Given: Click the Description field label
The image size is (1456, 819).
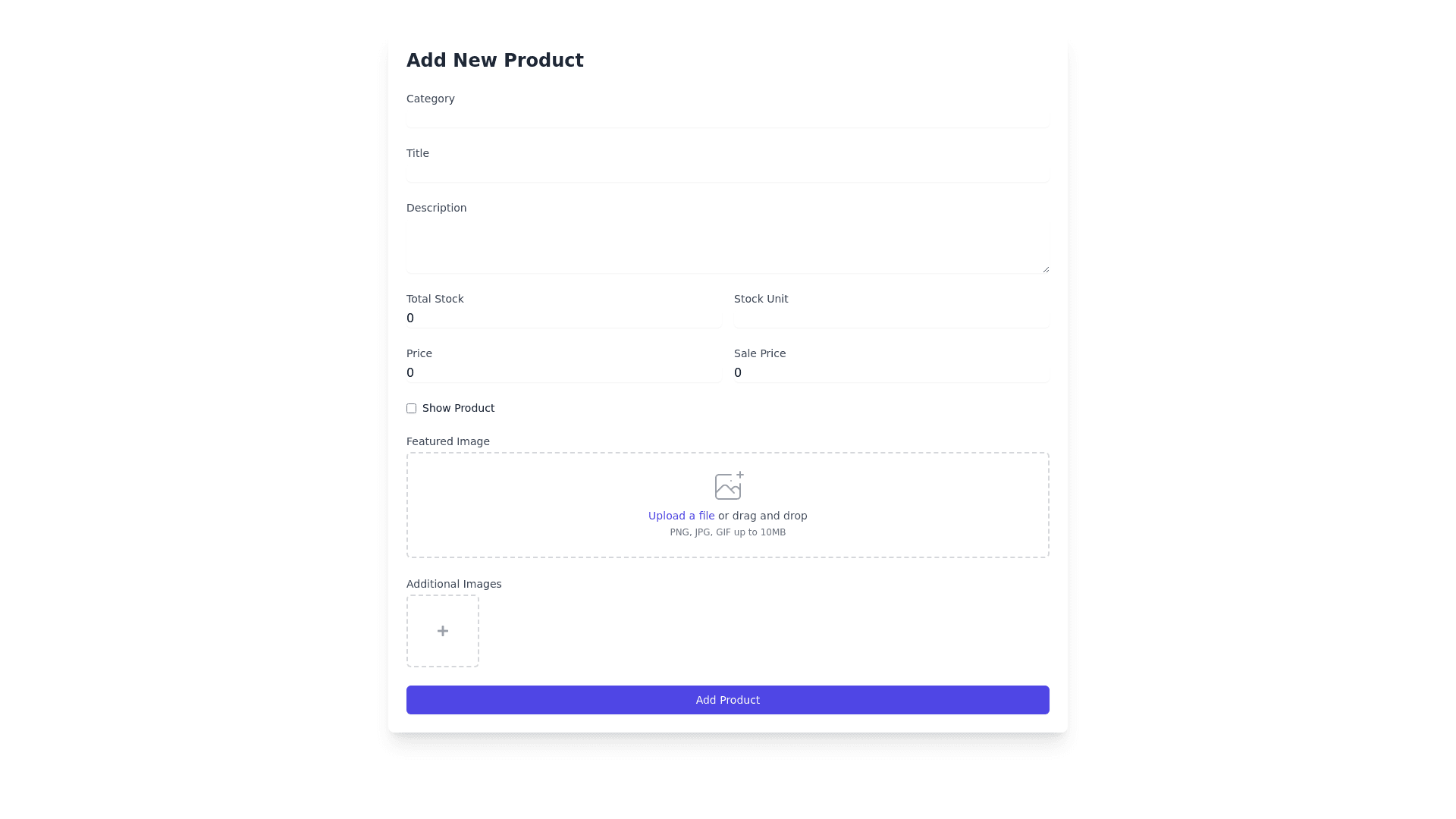Looking at the screenshot, I should (x=436, y=208).
